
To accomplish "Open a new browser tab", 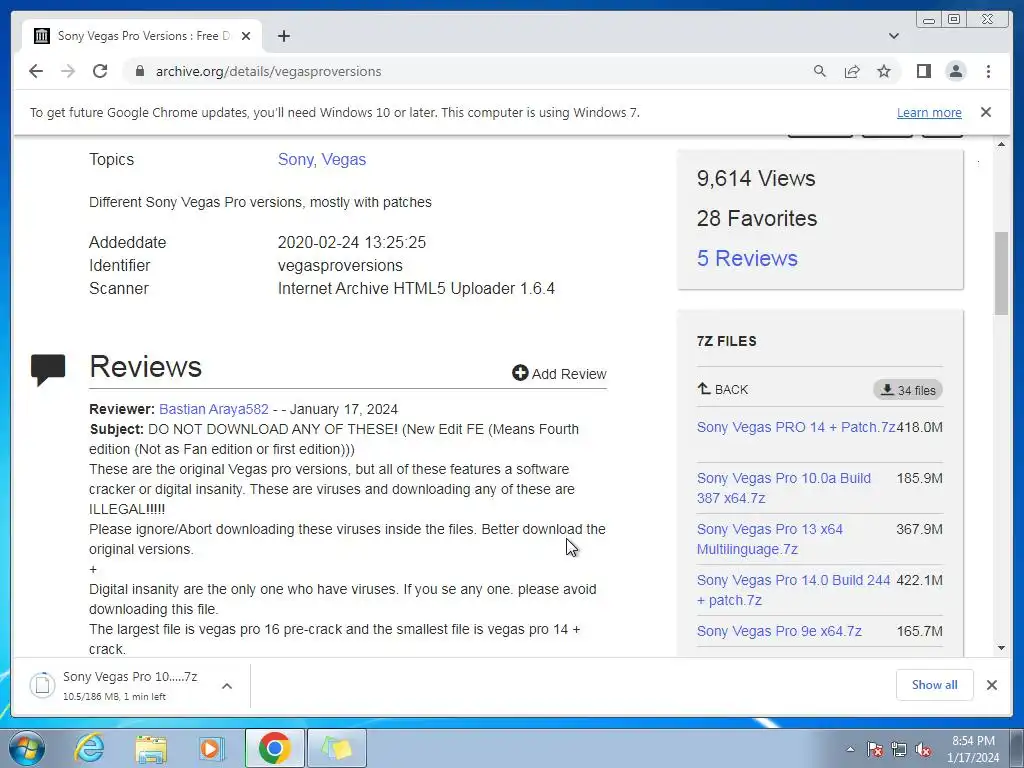I will coord(283,36).
